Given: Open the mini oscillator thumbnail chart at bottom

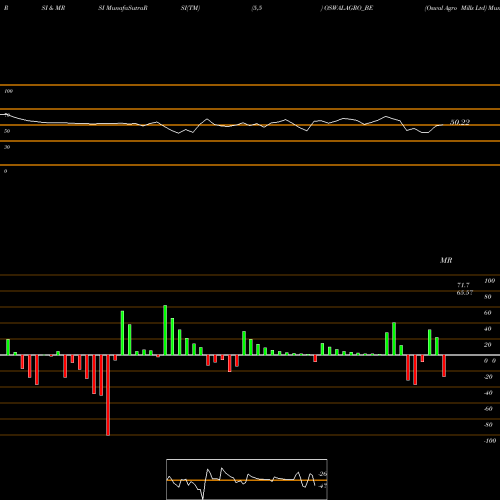Looking at the screenshot, I should [247, 479].
